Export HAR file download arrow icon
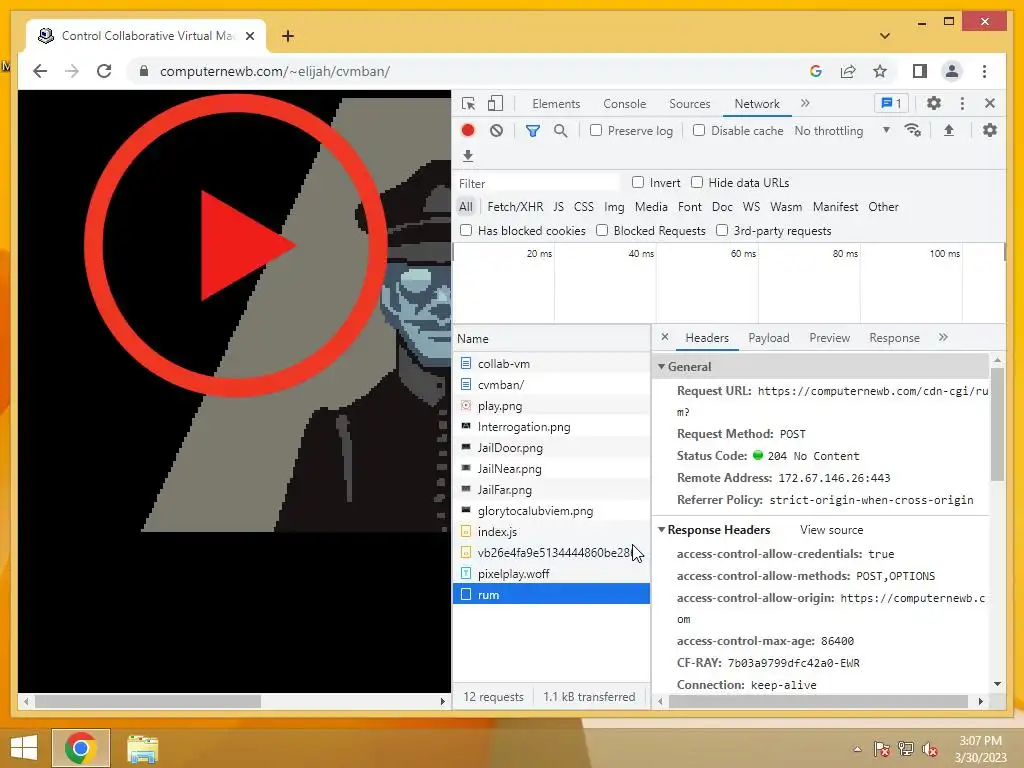 (x=468, y=156)
